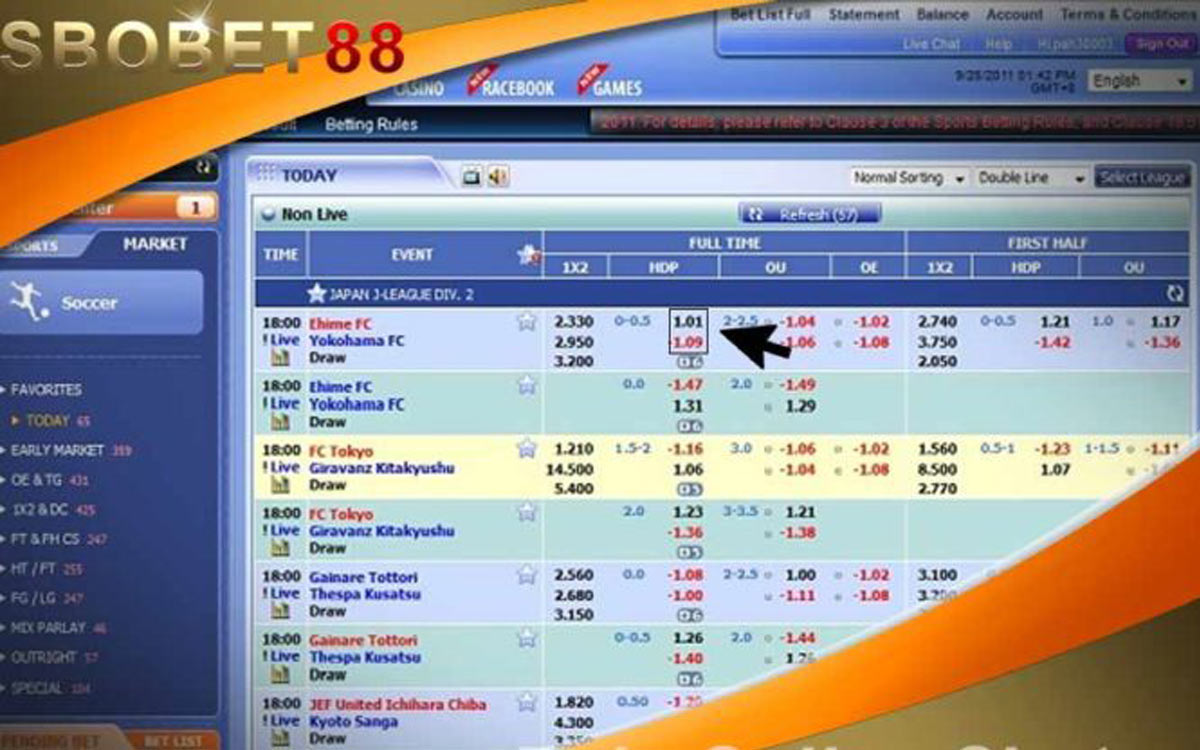Open the Double Line dropdown
The height and width of the screenshot is (750, 1200).
click(x=1032, y=178)
